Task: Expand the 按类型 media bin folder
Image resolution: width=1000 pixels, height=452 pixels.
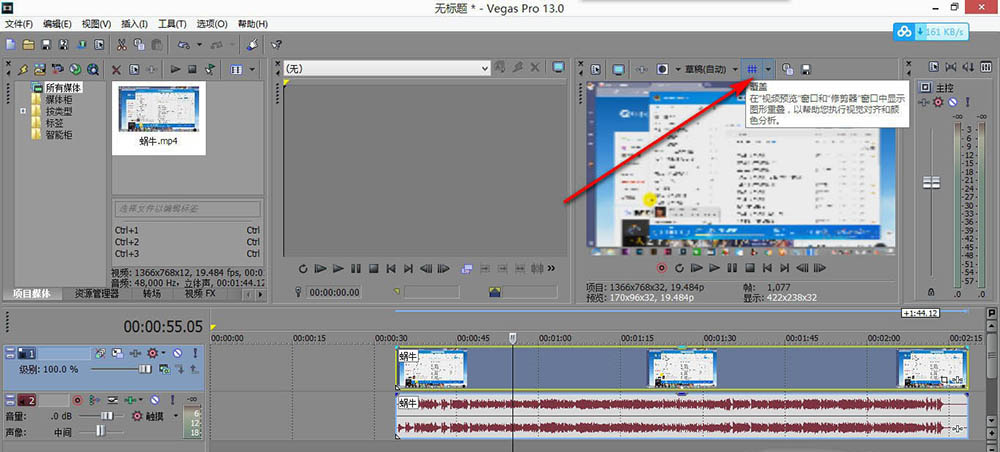Action: [x=23, y=111]
